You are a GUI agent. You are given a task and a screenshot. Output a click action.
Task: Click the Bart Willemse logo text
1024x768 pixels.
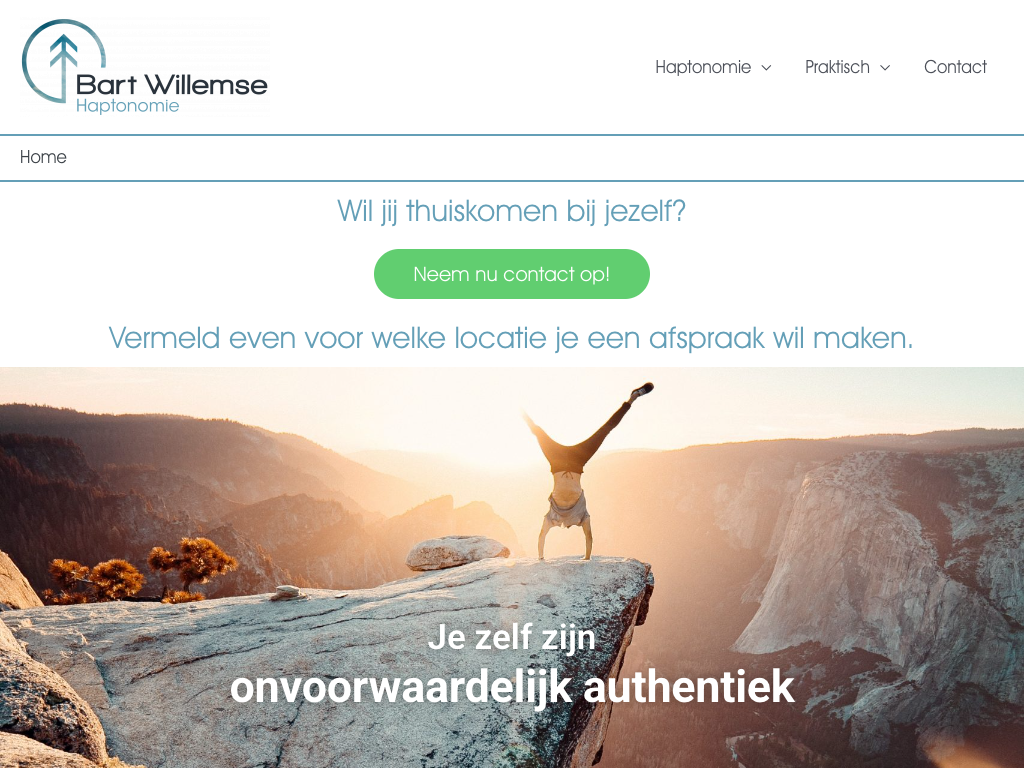coord(172,85)
